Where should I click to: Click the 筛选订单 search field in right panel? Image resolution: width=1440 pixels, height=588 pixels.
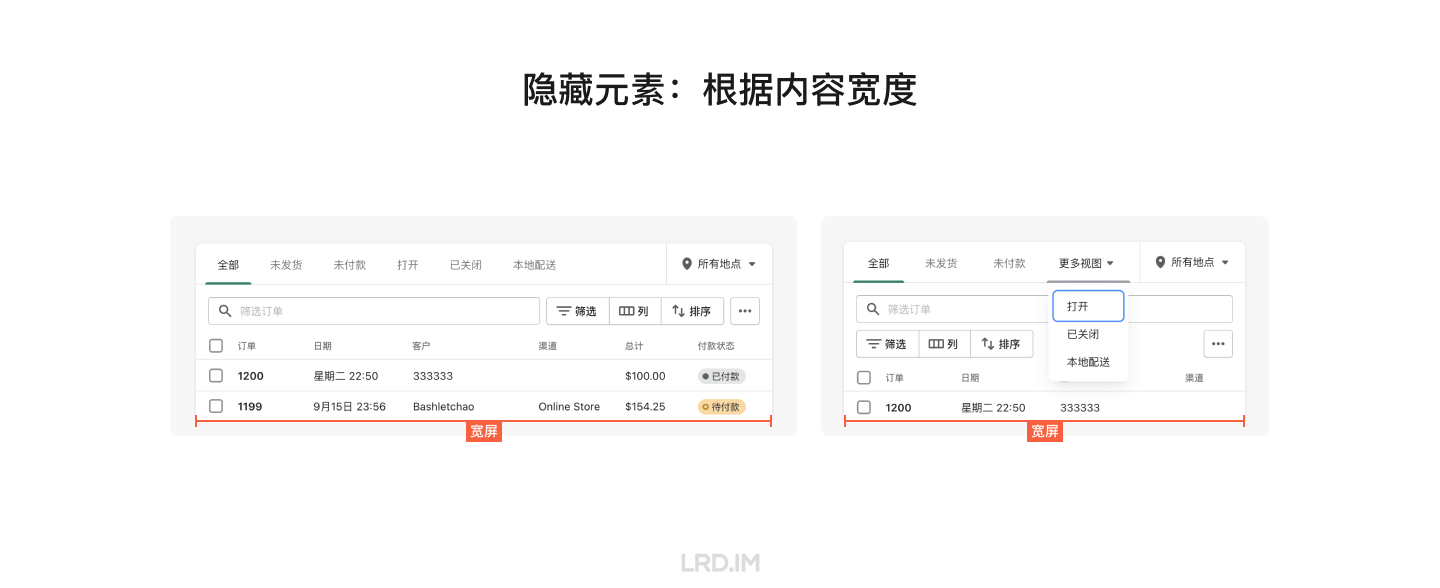coord(1044,309)
